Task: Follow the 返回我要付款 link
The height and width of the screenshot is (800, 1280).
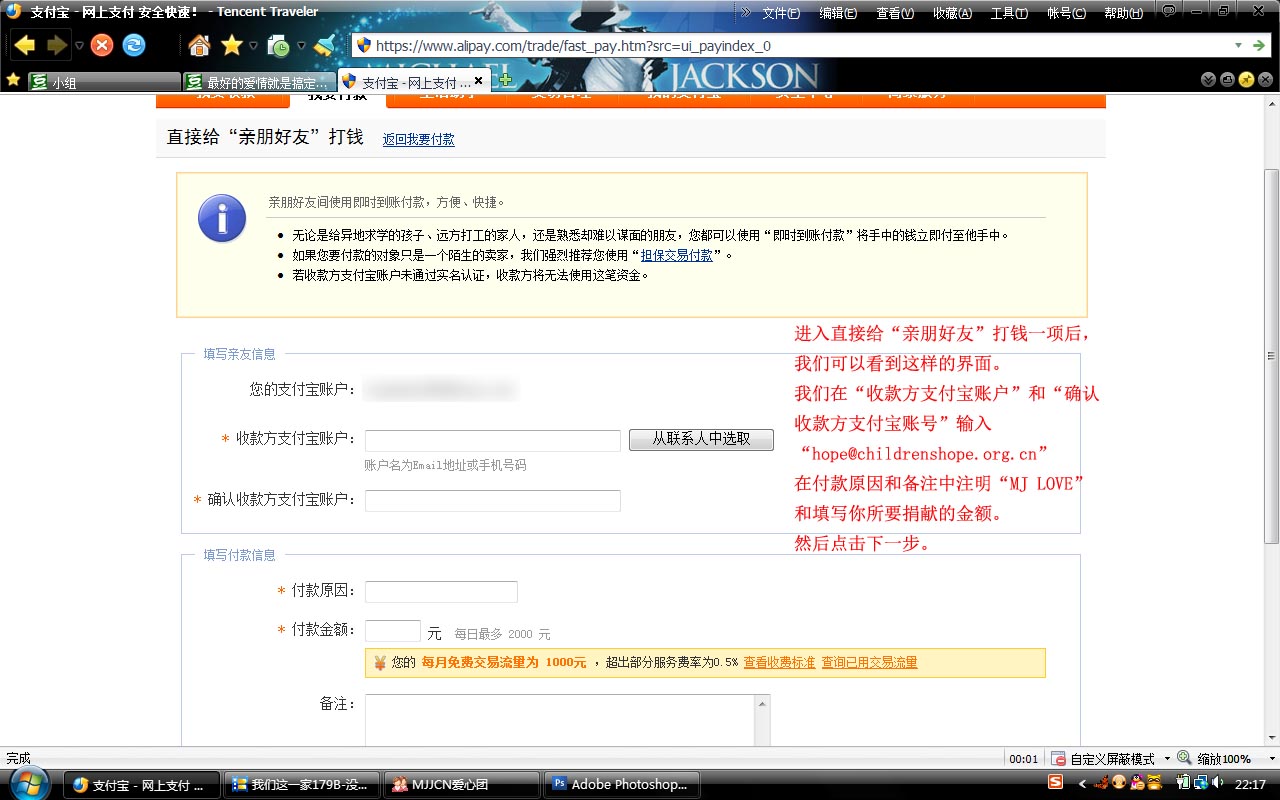Action: click(418, 139)
